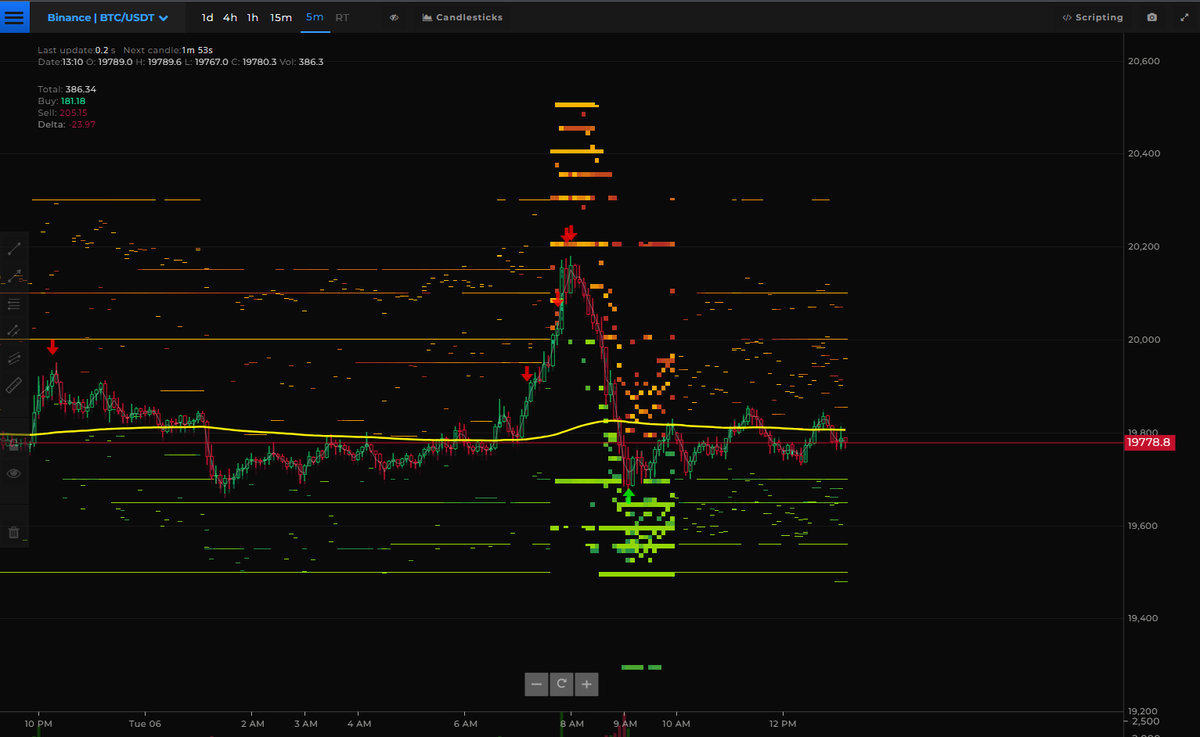
Task: Delete drawings with the trash icon
Action: tap(14, 532)
